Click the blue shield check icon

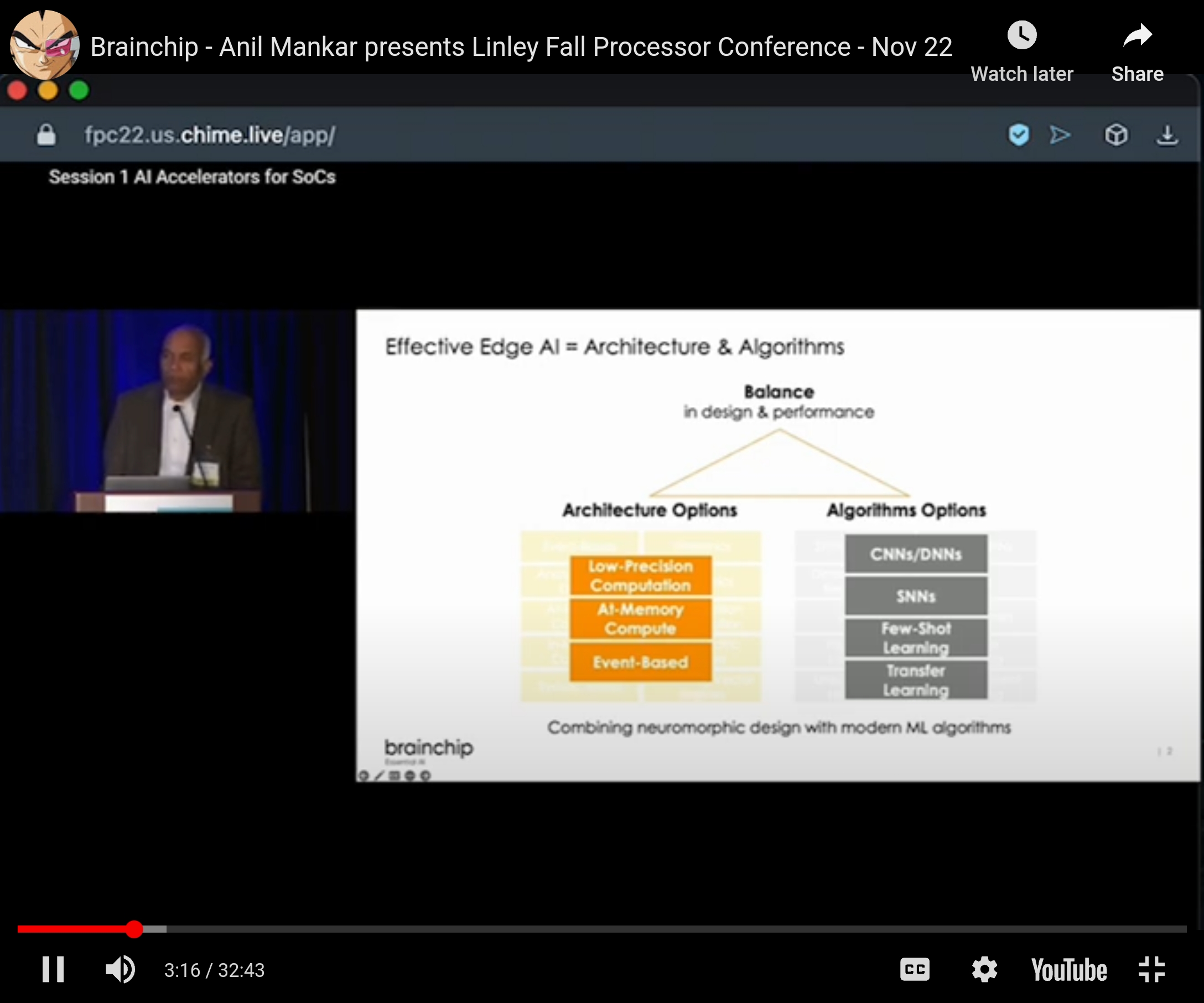[1019, 136]
